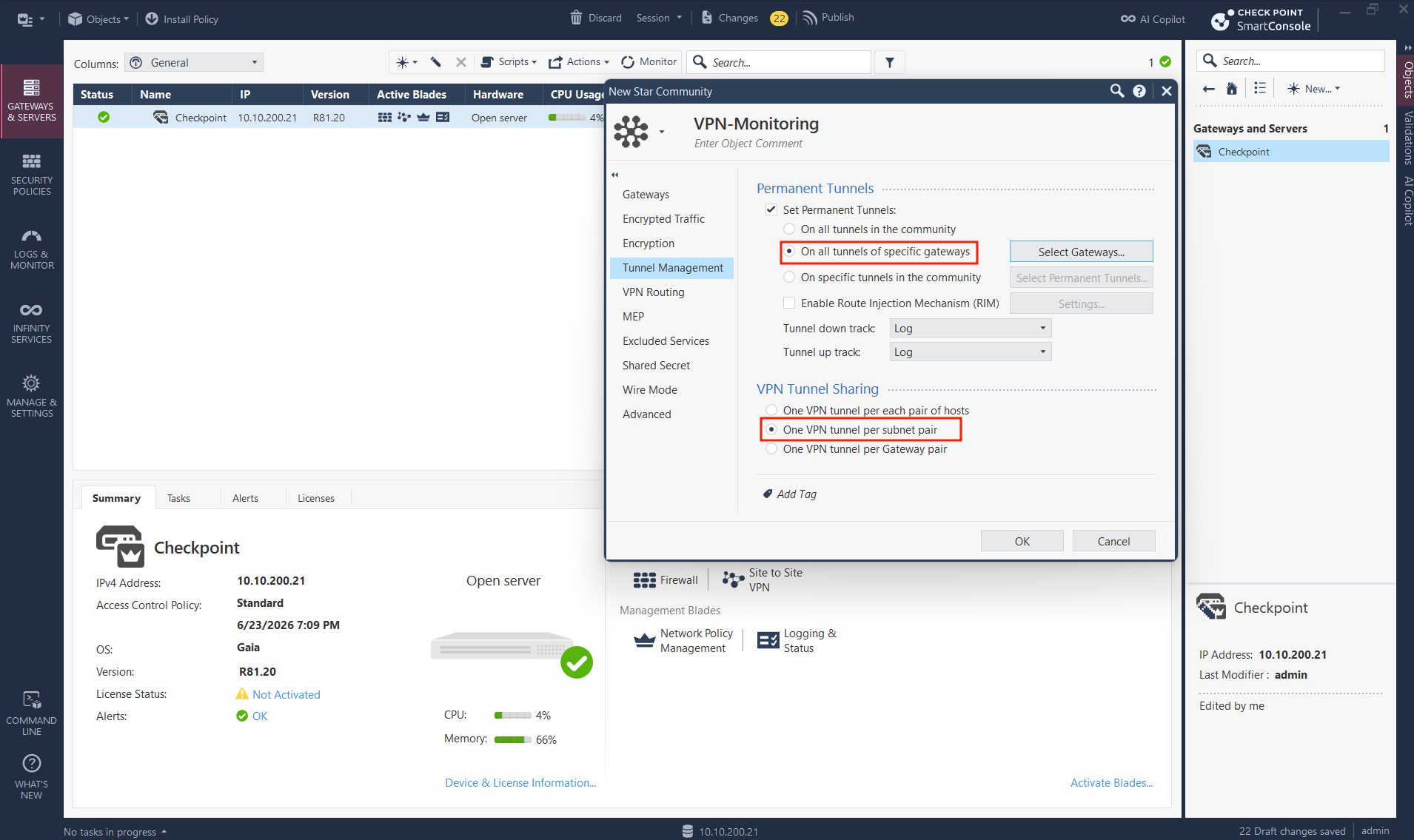1414x840 pixels.
Task: Select On specific tunnels in the community
Action: [789, 278]
